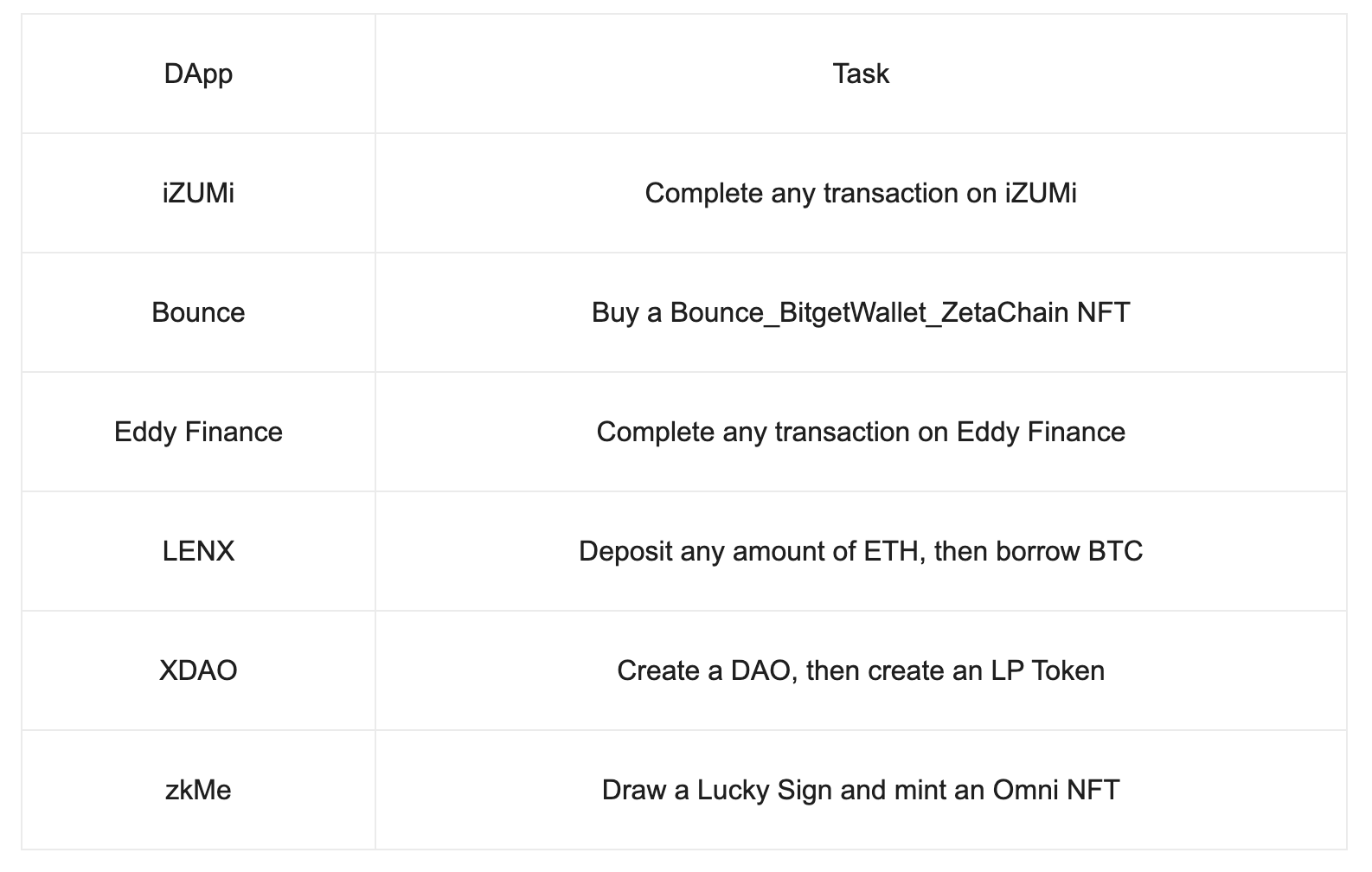
Task: Select the iZUMi name cell
Action: pos(198,193)
